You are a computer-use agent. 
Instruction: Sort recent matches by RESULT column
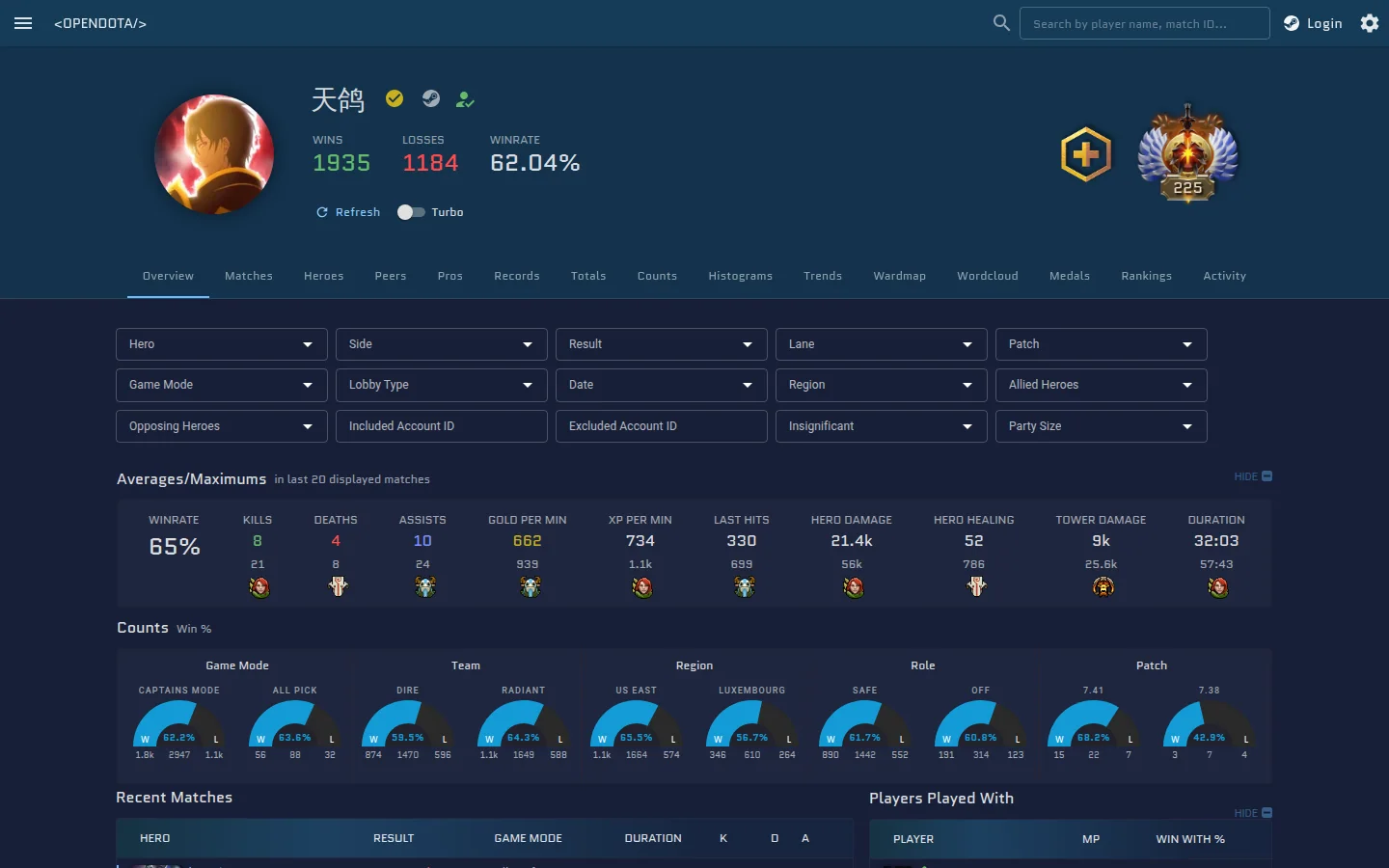[x=394, y=838]
